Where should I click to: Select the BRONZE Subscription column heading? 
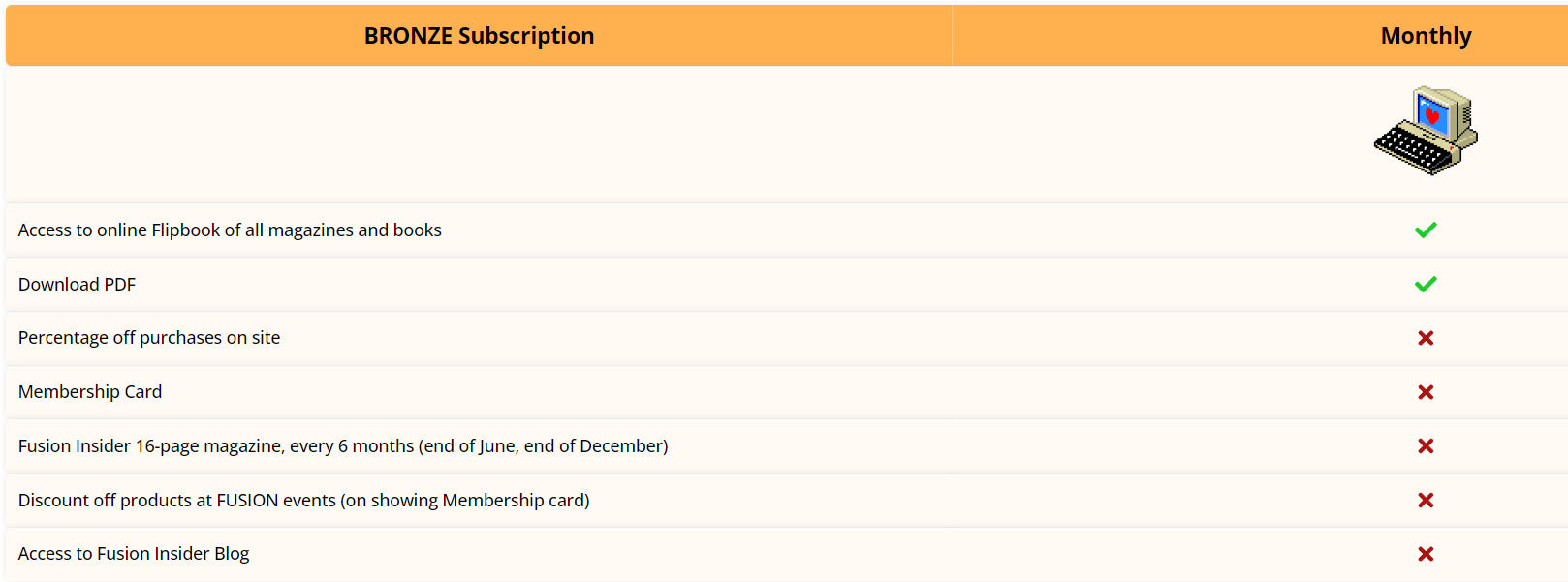(x=479, y=36)
